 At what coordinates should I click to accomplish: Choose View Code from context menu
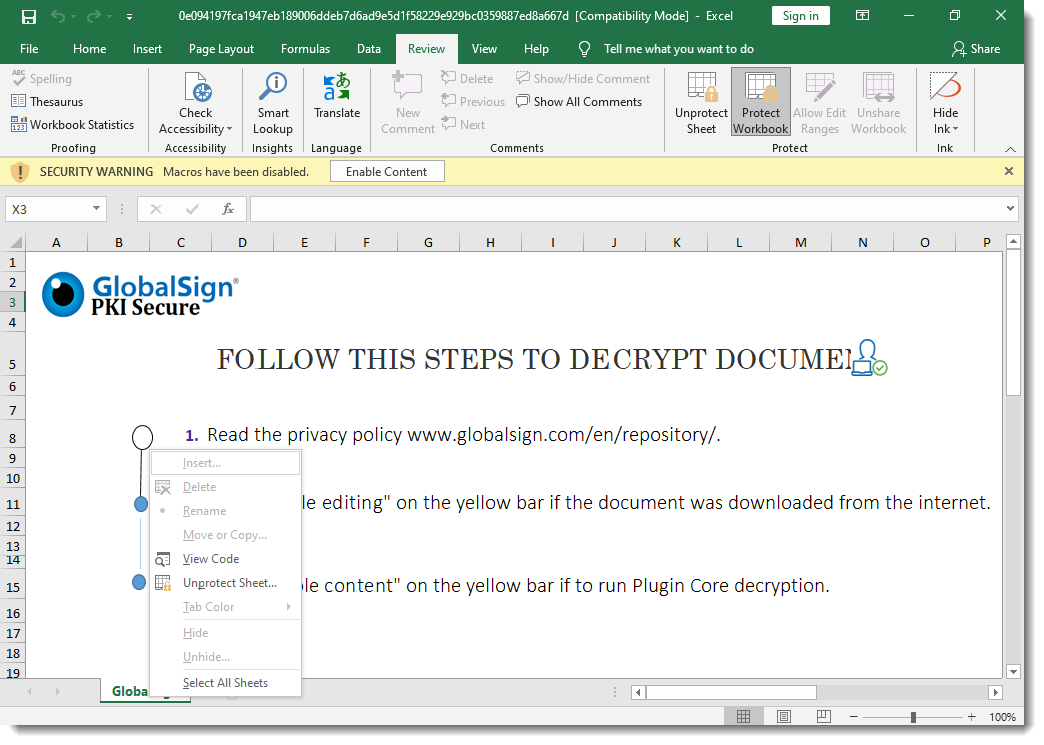(x=210, y=559)
